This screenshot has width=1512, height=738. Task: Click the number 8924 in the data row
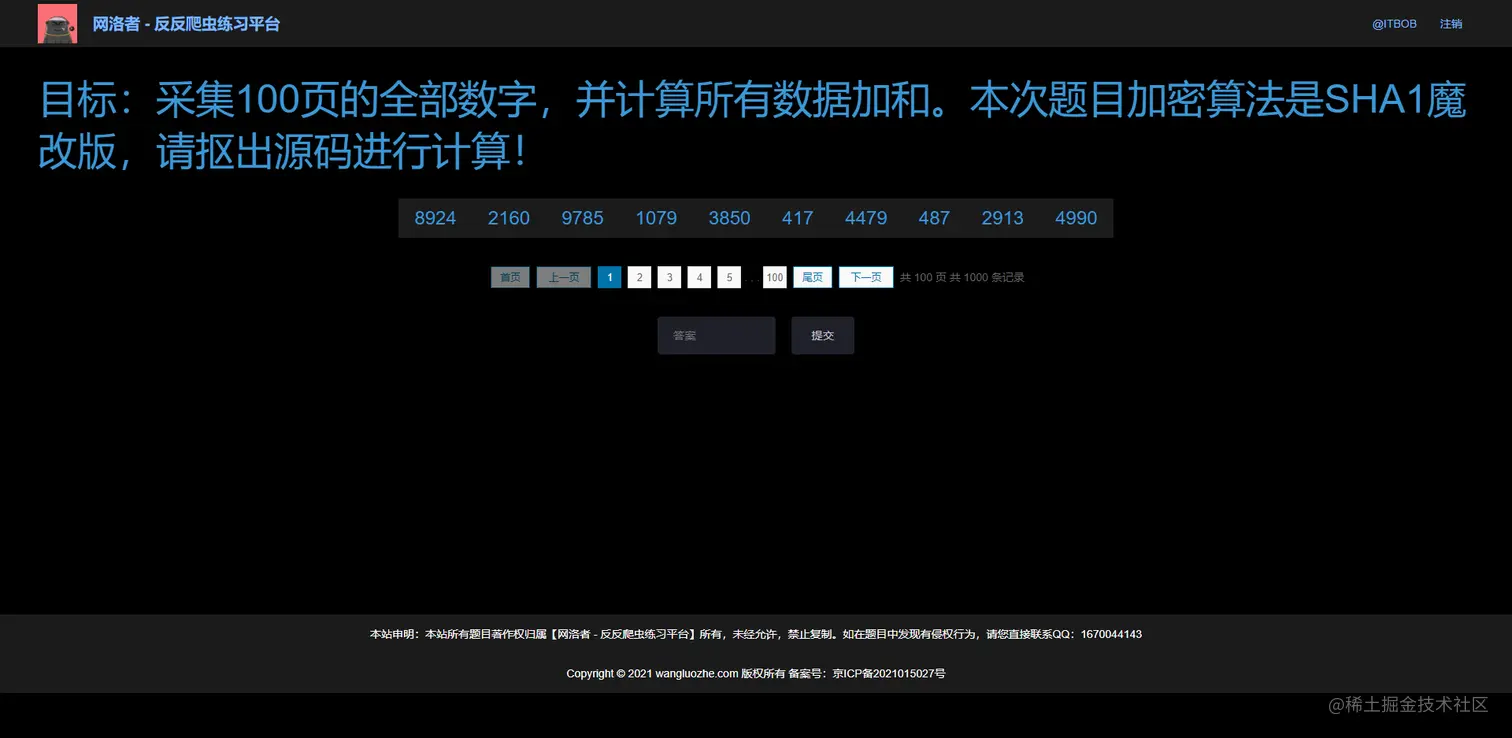435,218
